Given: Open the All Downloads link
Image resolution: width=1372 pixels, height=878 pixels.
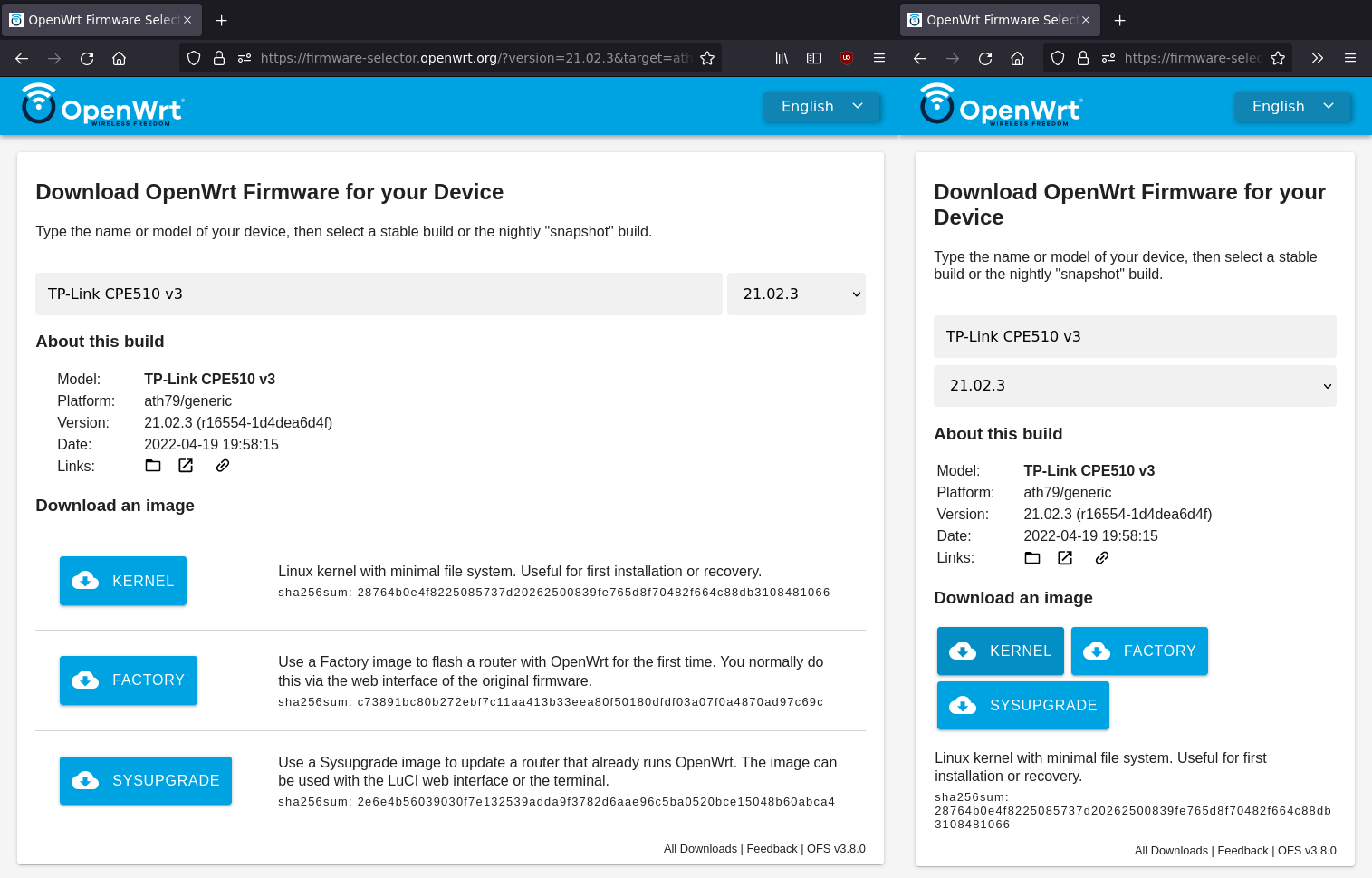Looking at the screenshot, I should 700,848.
